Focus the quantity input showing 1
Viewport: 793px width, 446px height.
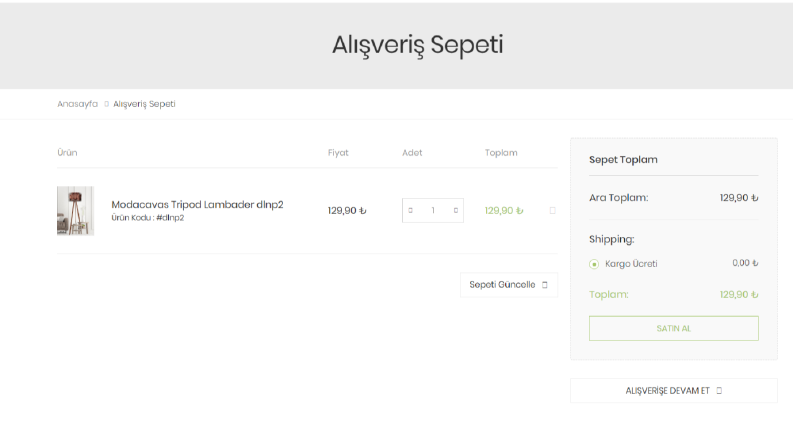[x=433, y=210]
